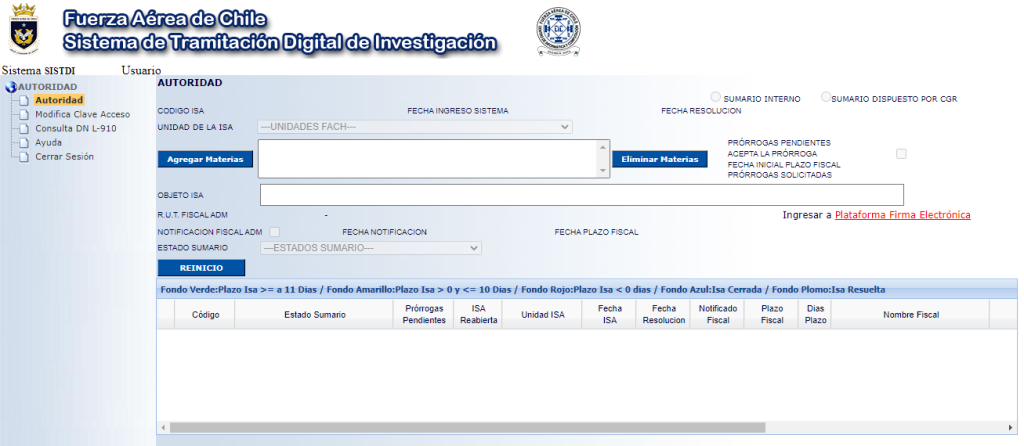Viewport: 1024px width, 446px height.
Task: Click the page icon next to Modifica Clave Acceso
Action: (x=24, y=115)
